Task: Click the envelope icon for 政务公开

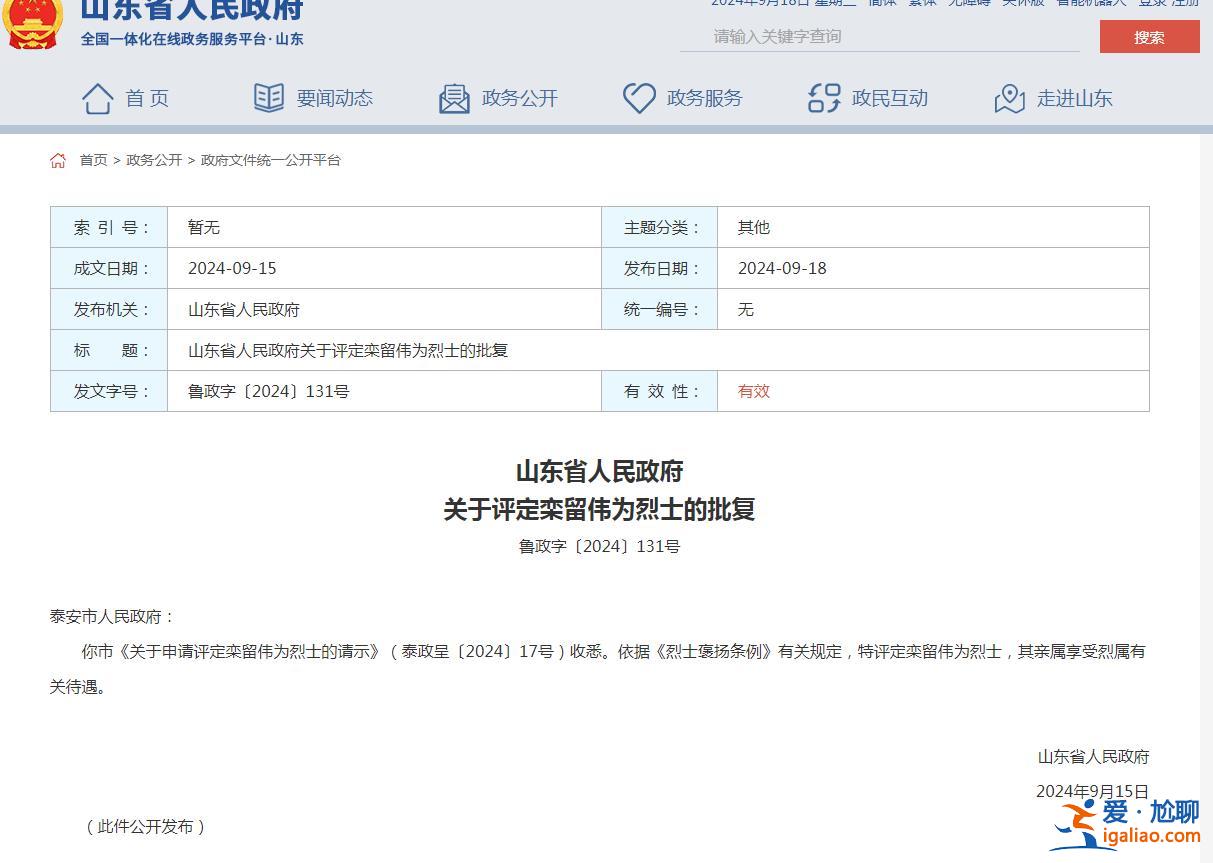Action: pyautogui.click(x=454, y=98)
